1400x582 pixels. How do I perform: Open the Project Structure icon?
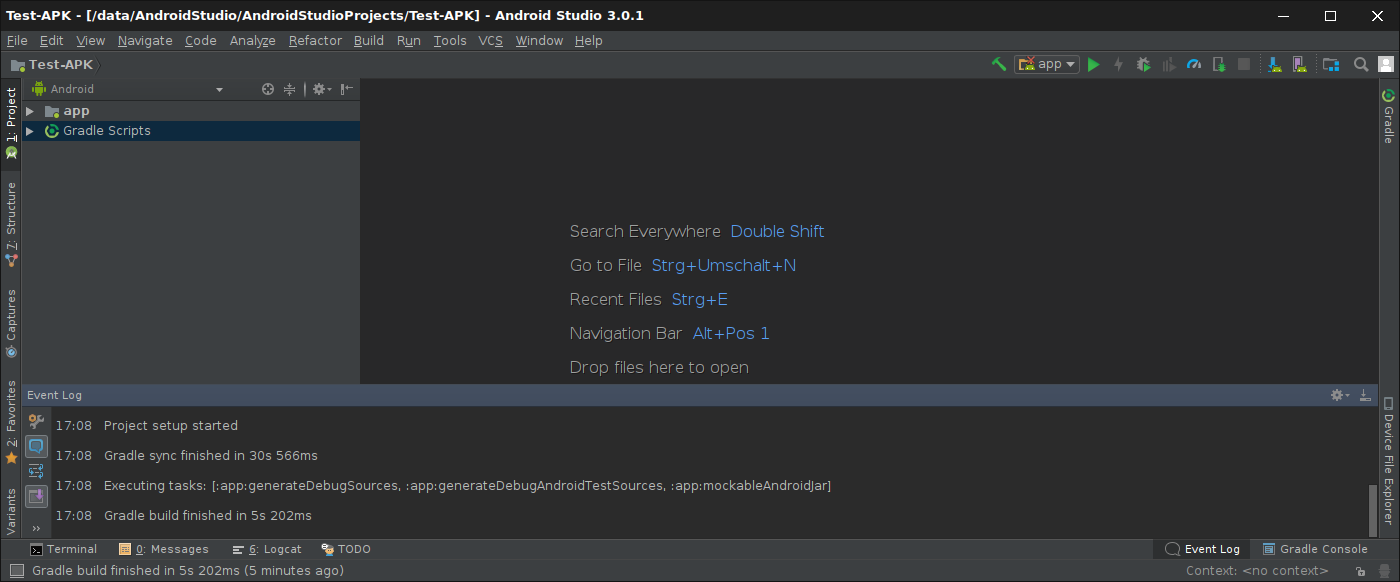[x=1330, y=64]
